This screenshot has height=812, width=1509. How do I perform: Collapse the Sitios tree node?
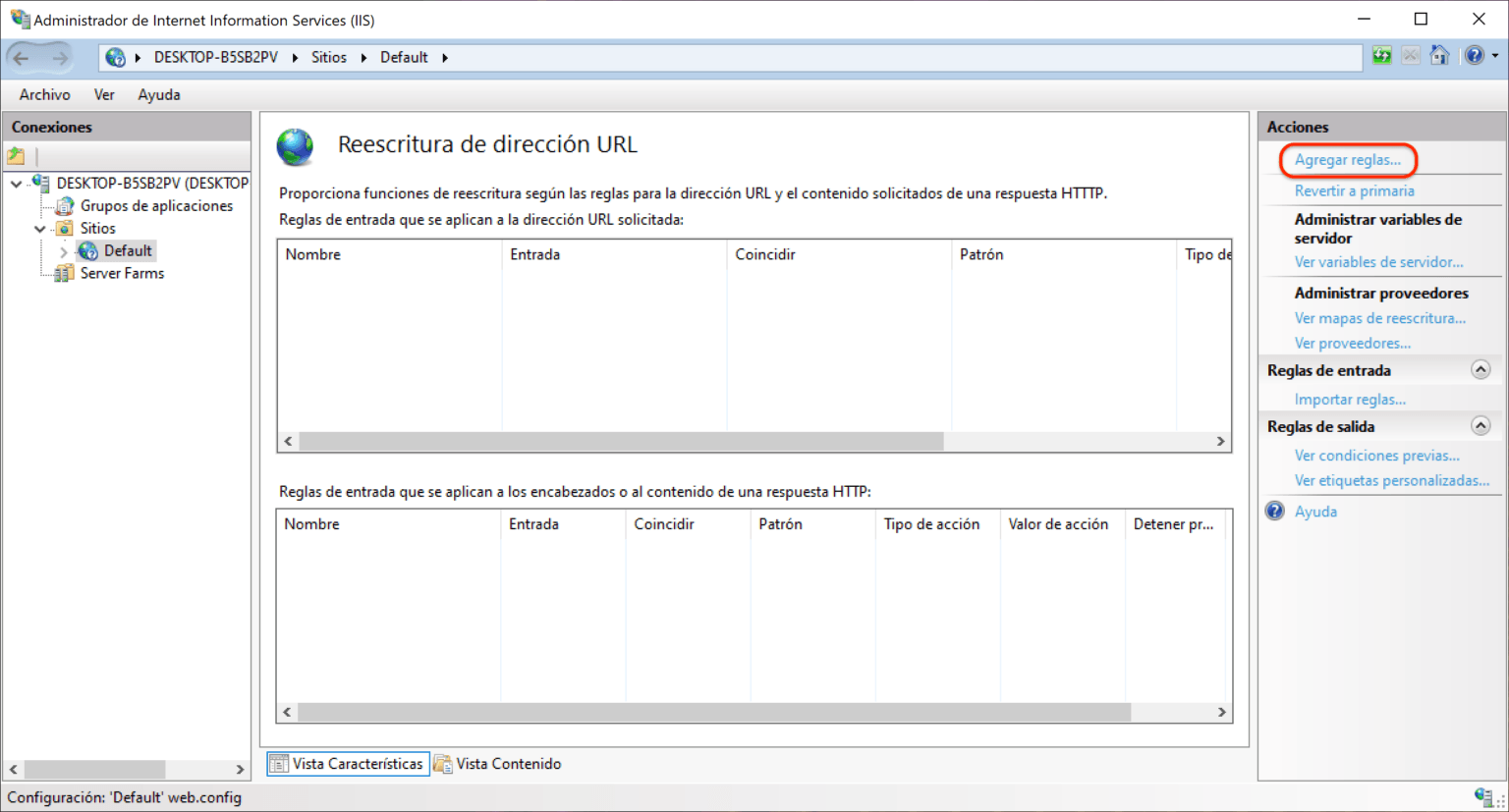tap(40, 229)
